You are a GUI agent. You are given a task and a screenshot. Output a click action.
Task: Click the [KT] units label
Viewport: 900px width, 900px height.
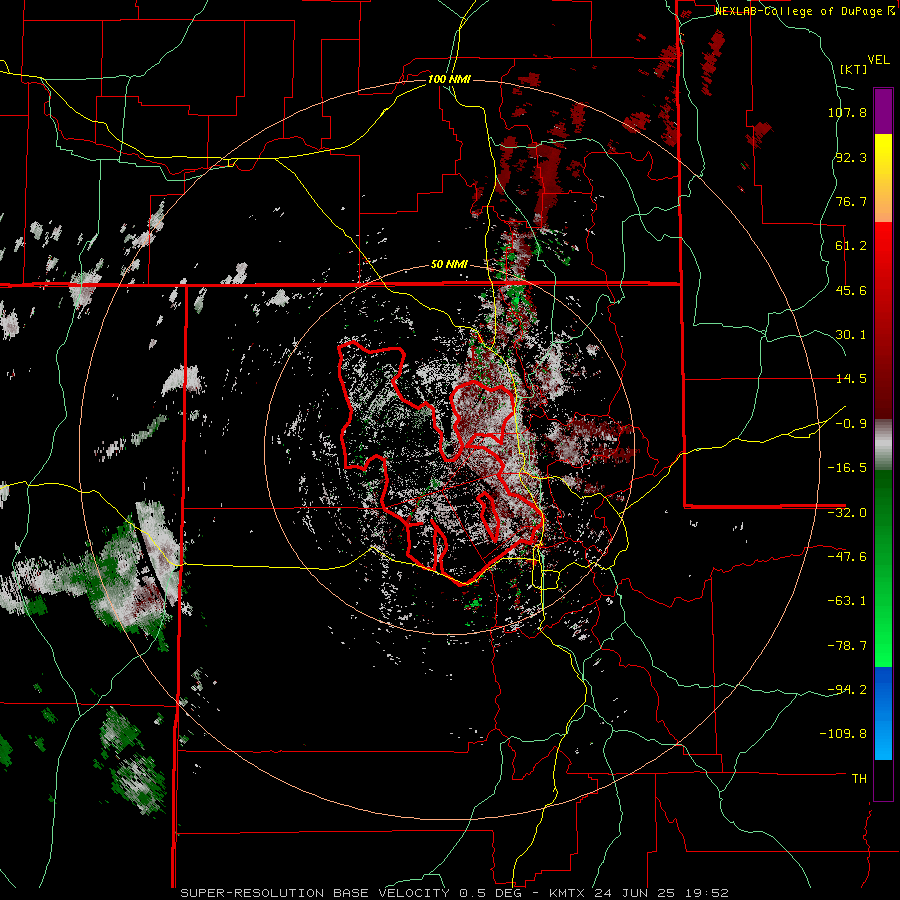(x=854, y=69)
